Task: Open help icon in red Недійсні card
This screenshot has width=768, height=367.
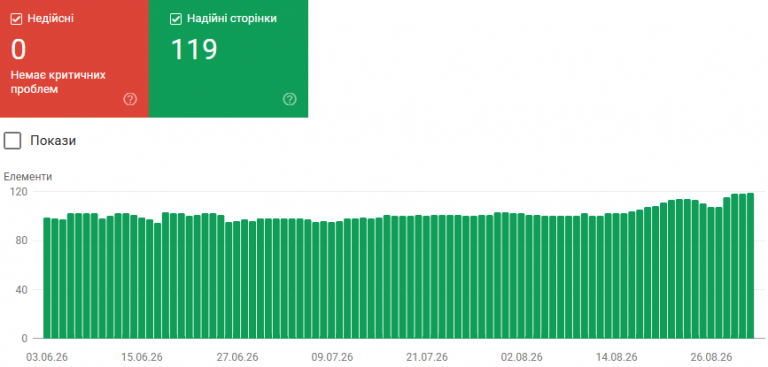Action: 130,99
